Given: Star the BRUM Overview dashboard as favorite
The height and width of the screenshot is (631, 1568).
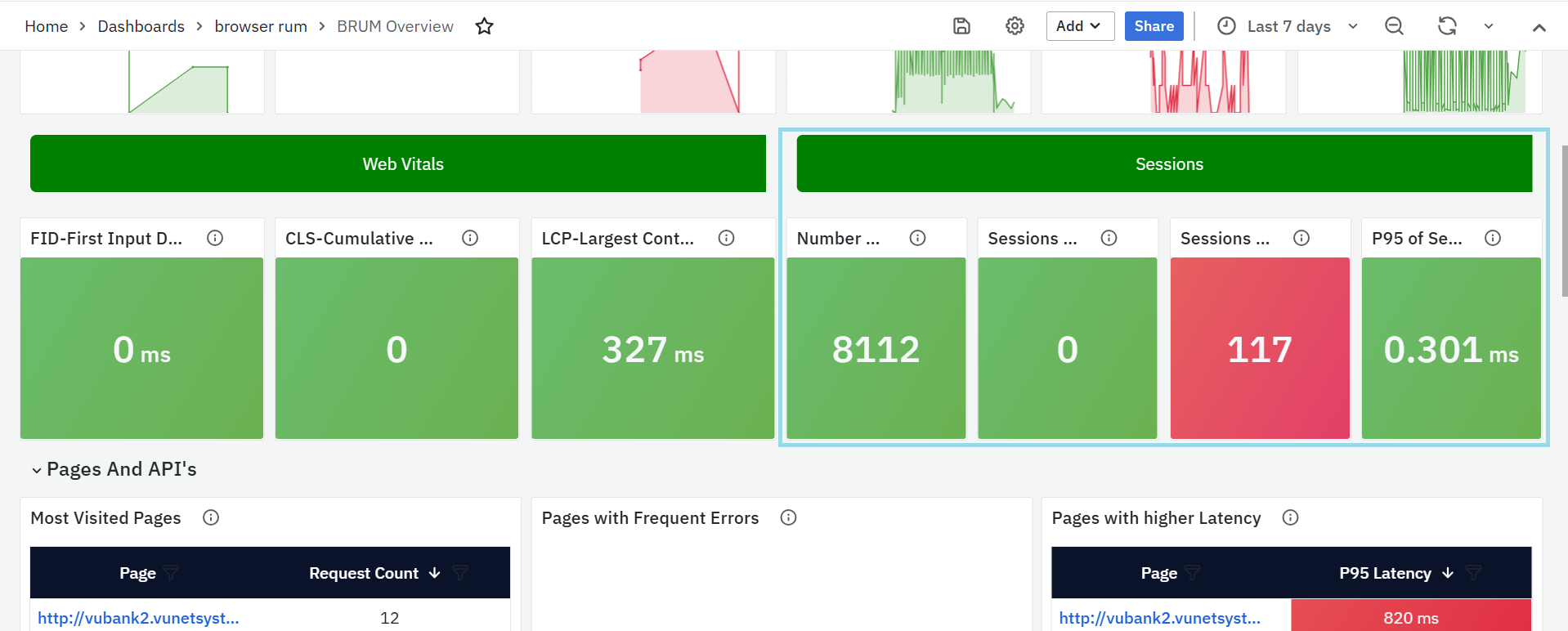Looking at the screenshot, I should coord(484,26).
